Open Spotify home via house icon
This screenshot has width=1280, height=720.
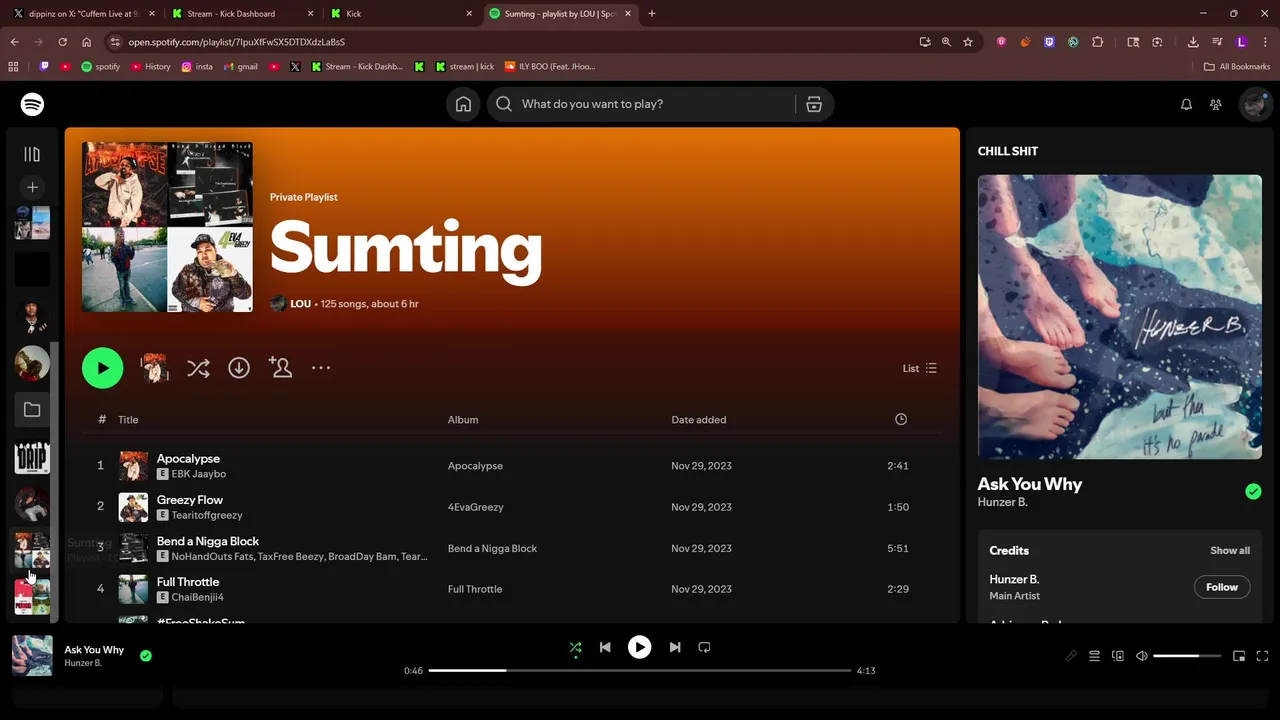coord(463,104)
